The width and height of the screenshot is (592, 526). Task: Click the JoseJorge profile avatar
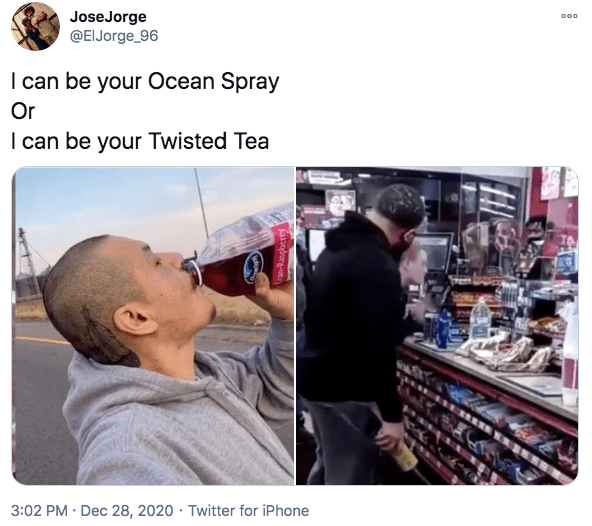click(35, 26)
